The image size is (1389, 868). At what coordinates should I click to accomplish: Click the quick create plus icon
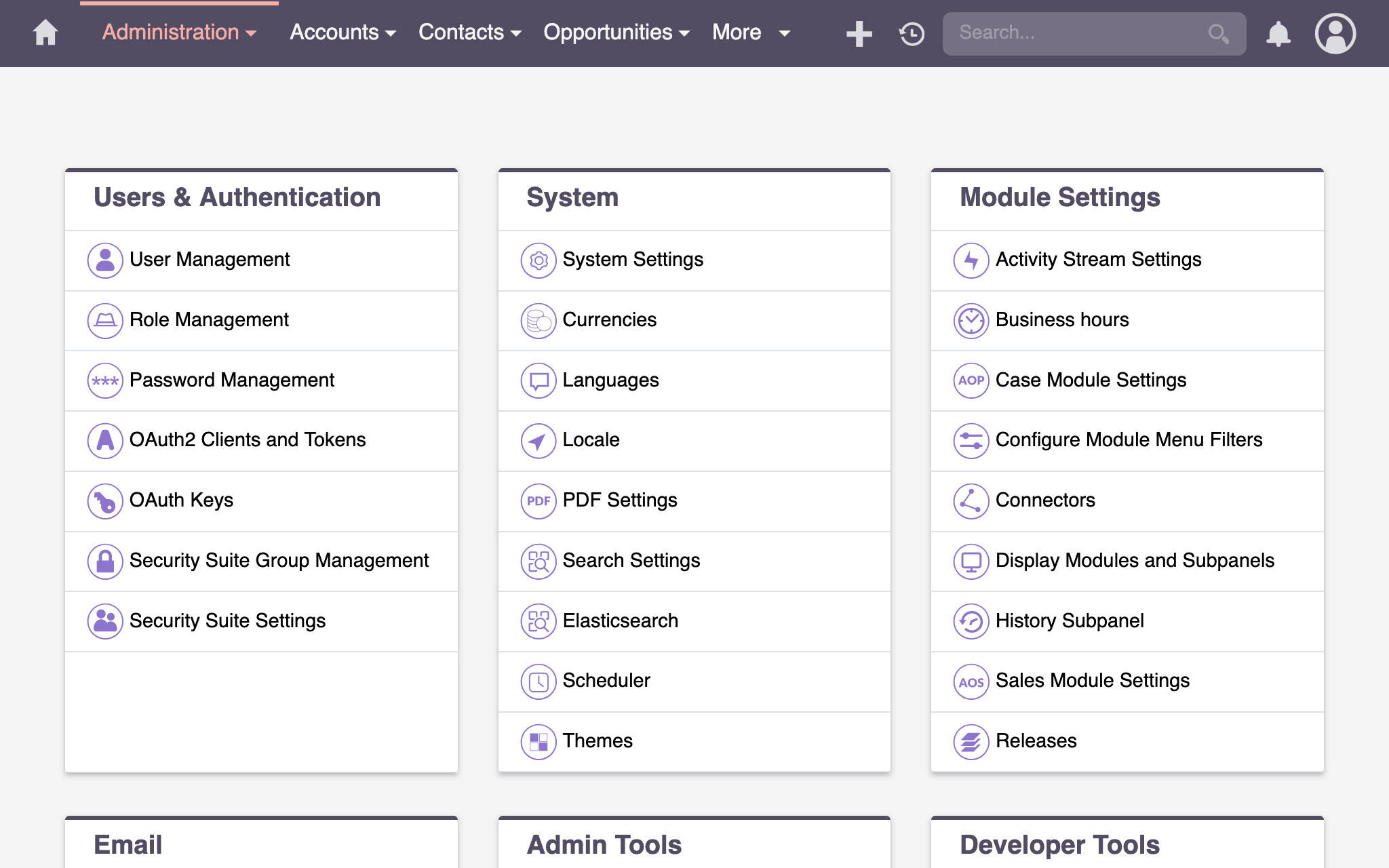click(x=859, y=33)
